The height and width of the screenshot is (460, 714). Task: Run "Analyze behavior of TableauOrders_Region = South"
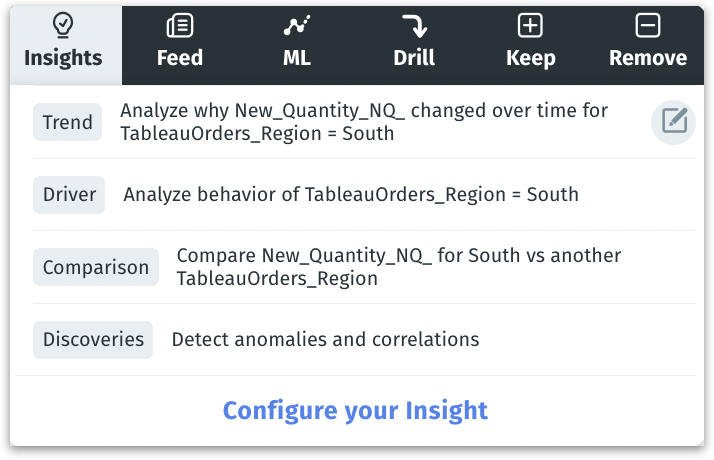pyautogui.click(x=351, y=194)
